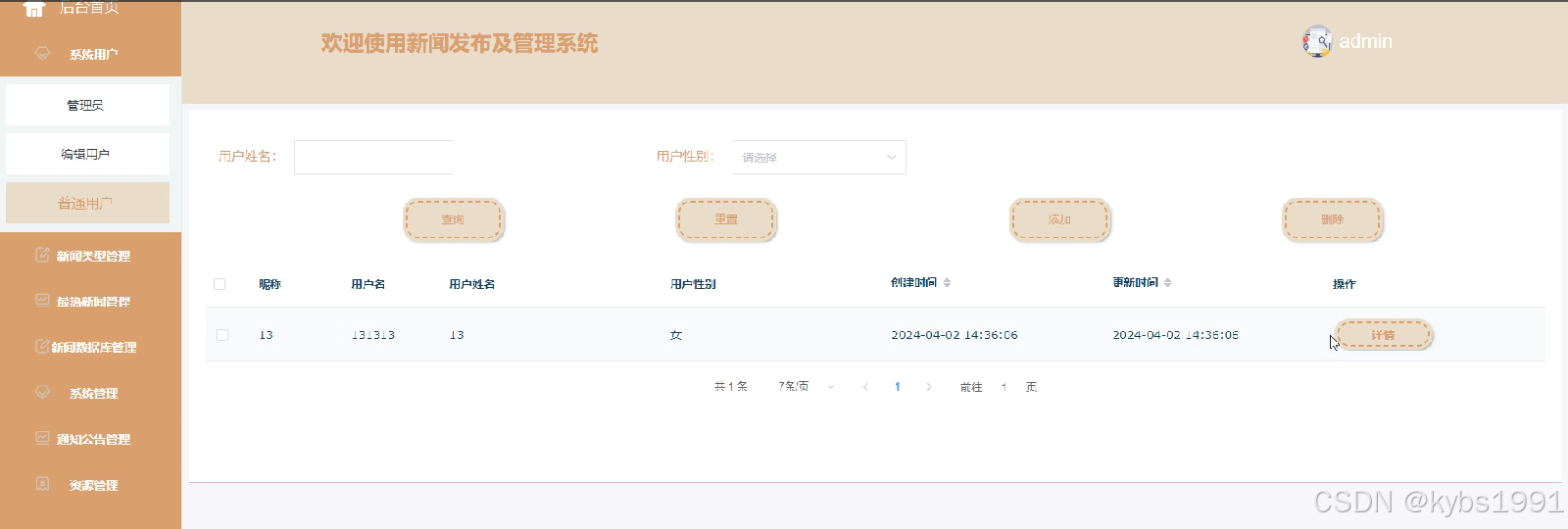1568x529 pixels.
Task: Click the update time cell in the 更新时间 column
Action: [1175, 335]
